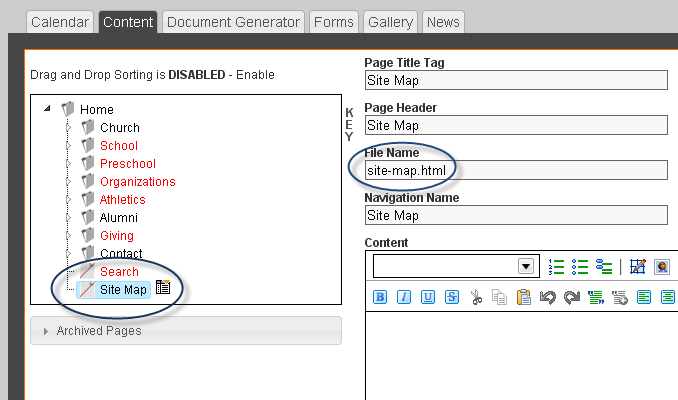Toggle underline formatting in content editor

[x=428, y=297]
